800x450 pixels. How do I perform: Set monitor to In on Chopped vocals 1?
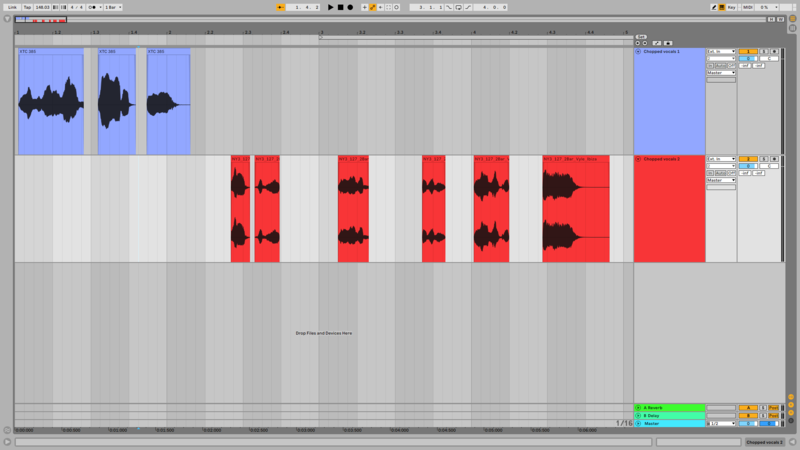tap(710, 66)
